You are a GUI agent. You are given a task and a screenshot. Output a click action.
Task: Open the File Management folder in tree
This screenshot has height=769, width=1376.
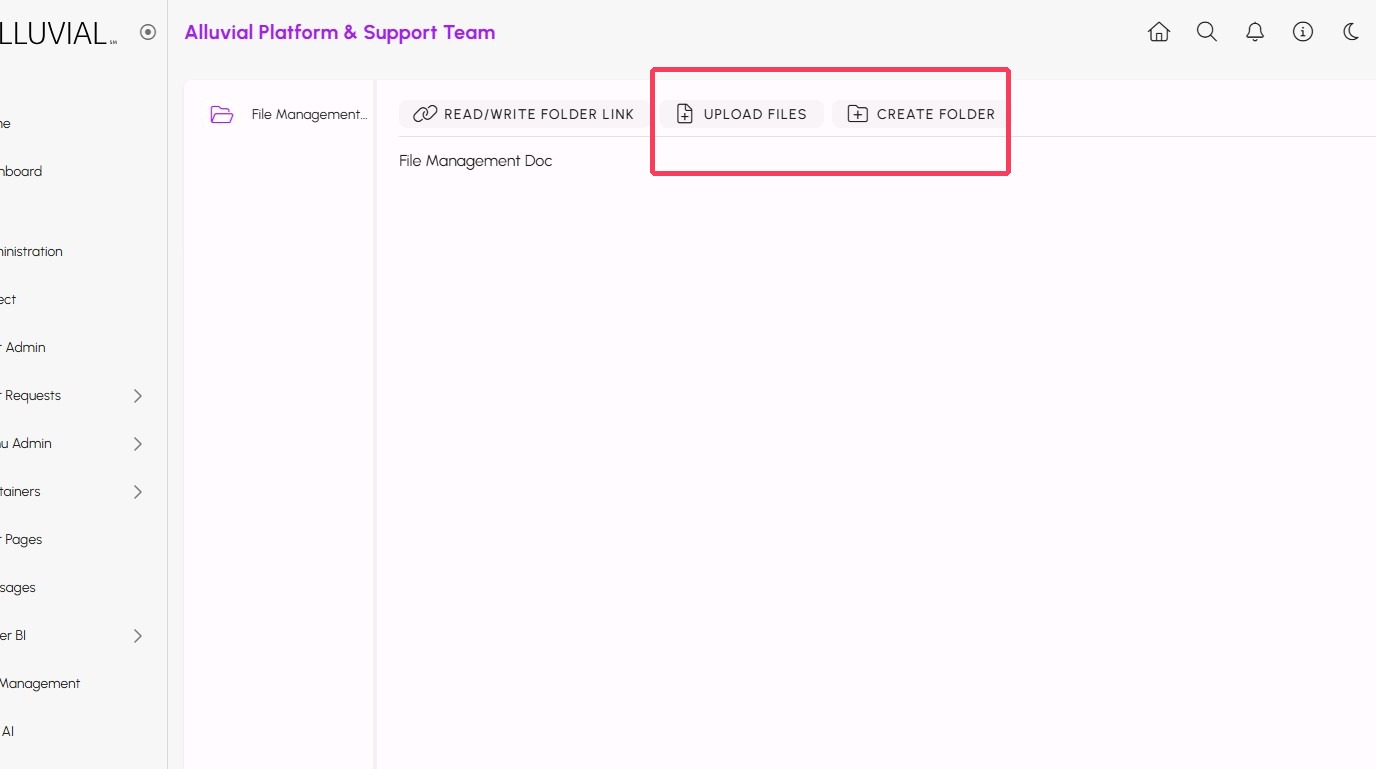pos(309,114)
